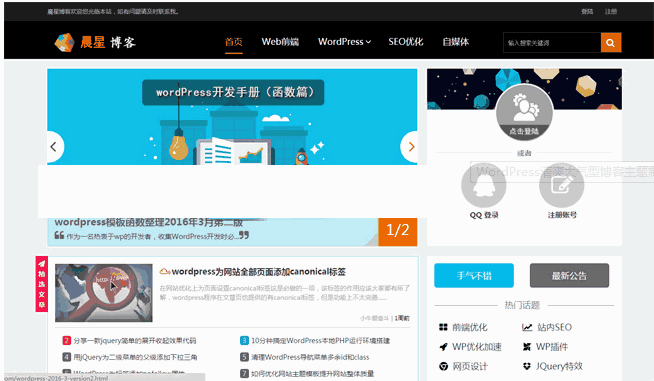Click the 站内SEO topic text

(554, 327)
